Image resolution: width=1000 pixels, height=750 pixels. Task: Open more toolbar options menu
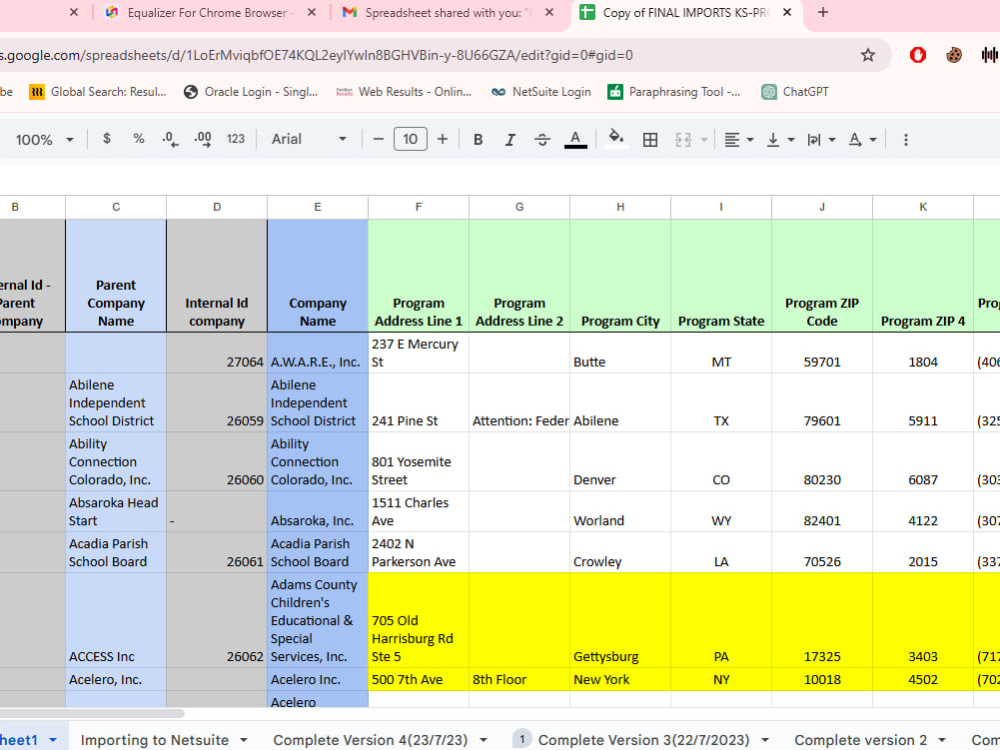906,140
